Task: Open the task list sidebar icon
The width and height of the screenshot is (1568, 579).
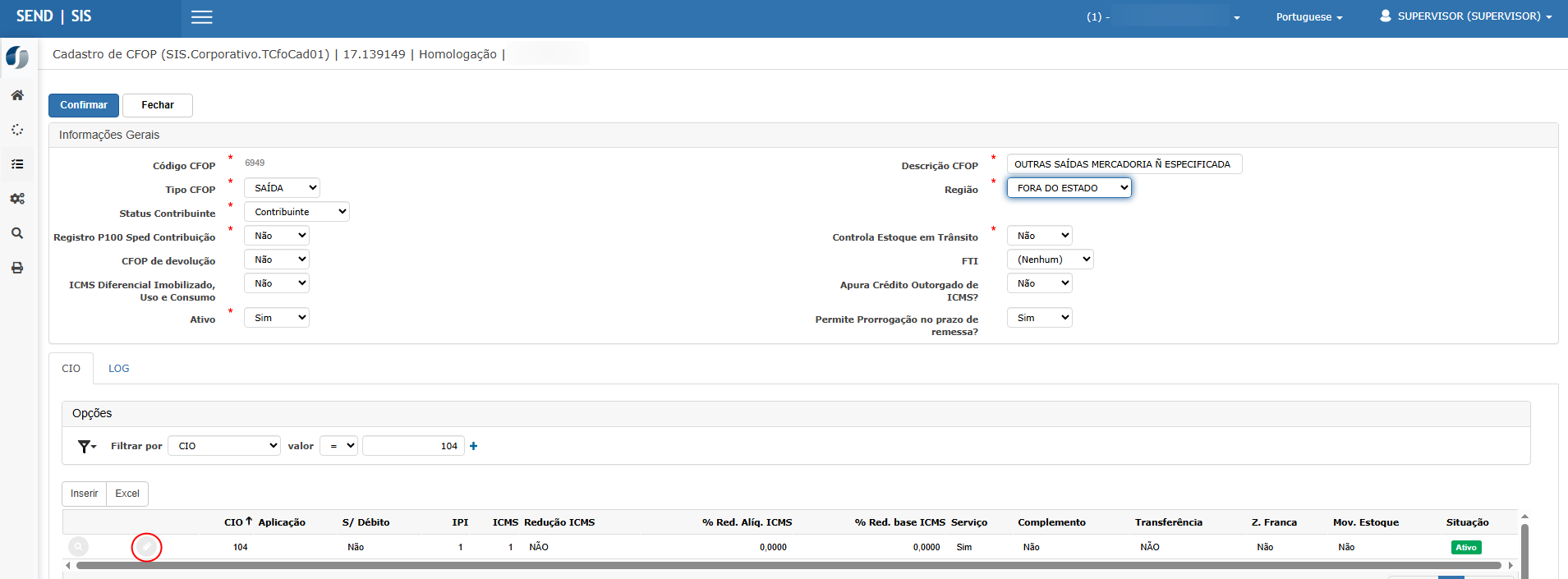Action: [17, 164]
